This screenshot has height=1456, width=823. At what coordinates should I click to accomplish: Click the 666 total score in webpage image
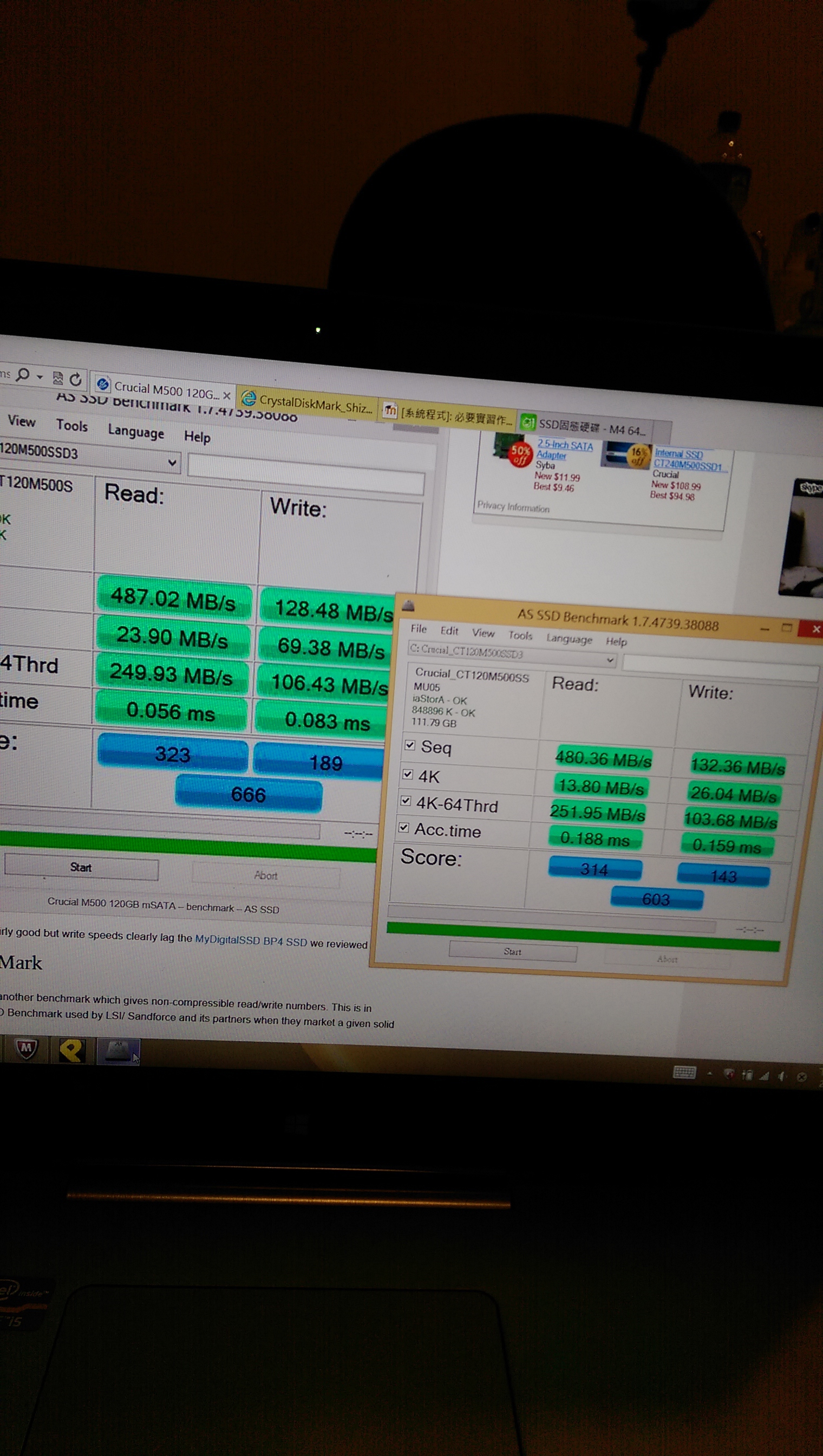coord(248,795)
